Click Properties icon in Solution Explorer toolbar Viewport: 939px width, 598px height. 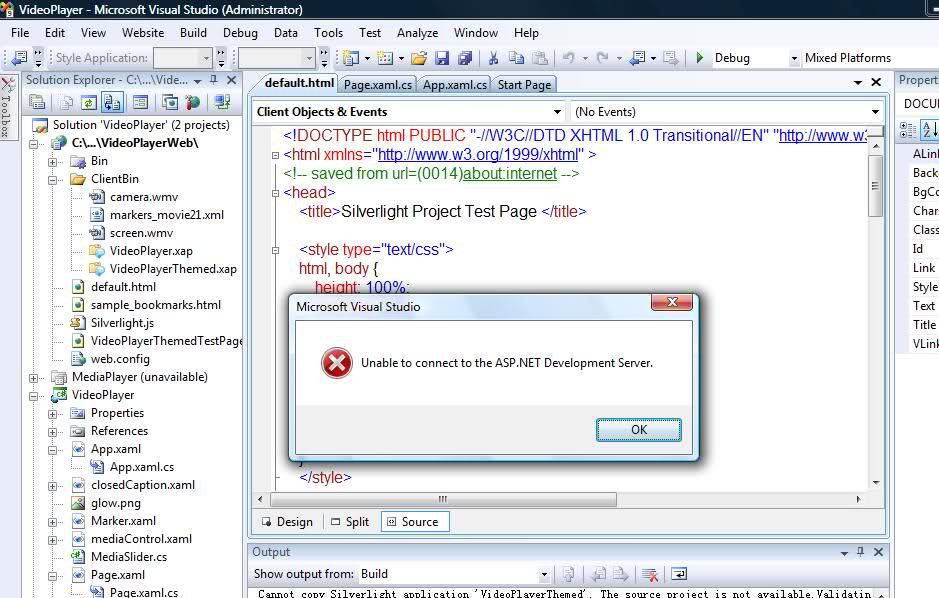pyautogui.click(x=37, y=102)
